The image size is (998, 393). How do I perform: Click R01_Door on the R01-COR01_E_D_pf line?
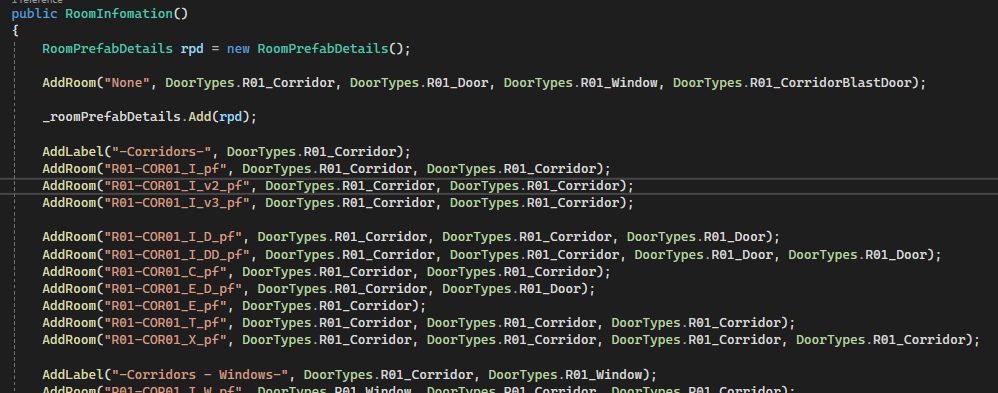550,289
